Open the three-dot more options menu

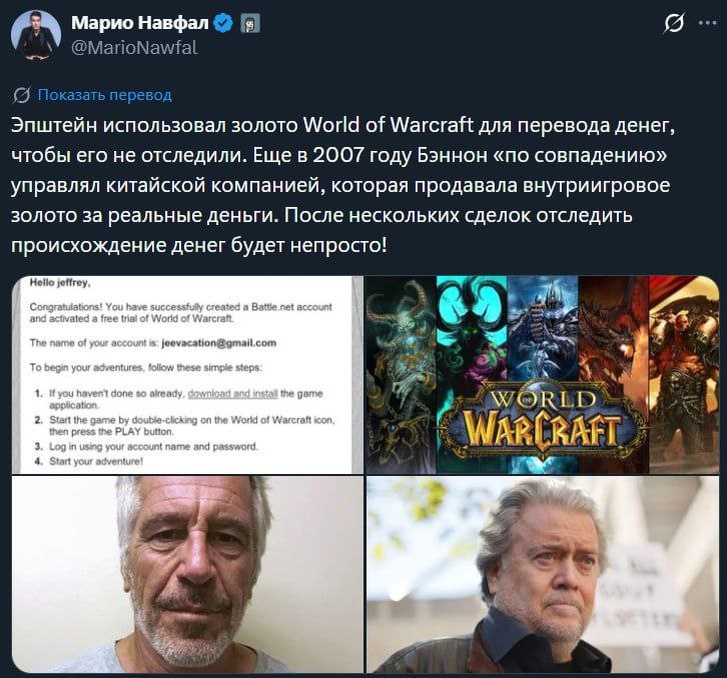[708, 23]
